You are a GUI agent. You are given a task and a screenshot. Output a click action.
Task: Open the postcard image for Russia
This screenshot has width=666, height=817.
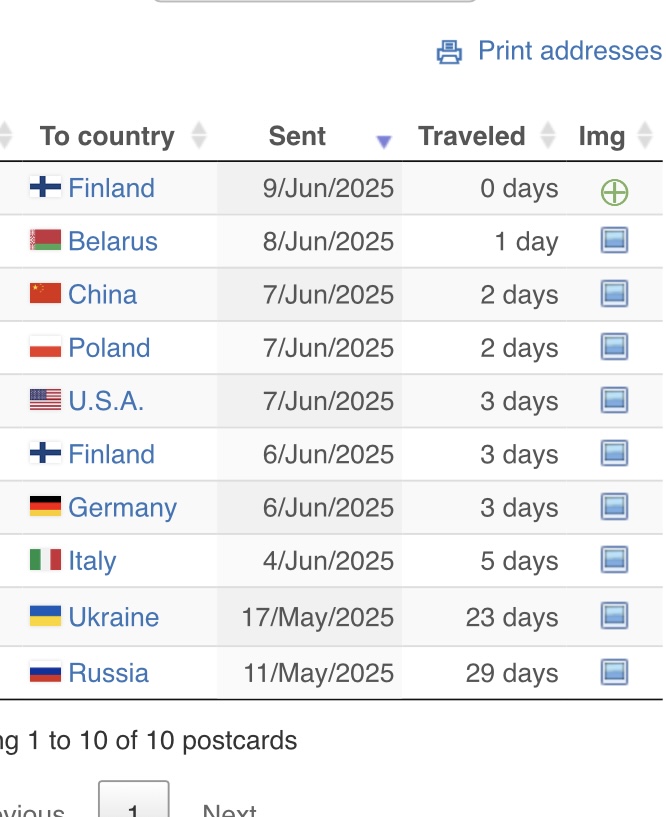point(614,672)
